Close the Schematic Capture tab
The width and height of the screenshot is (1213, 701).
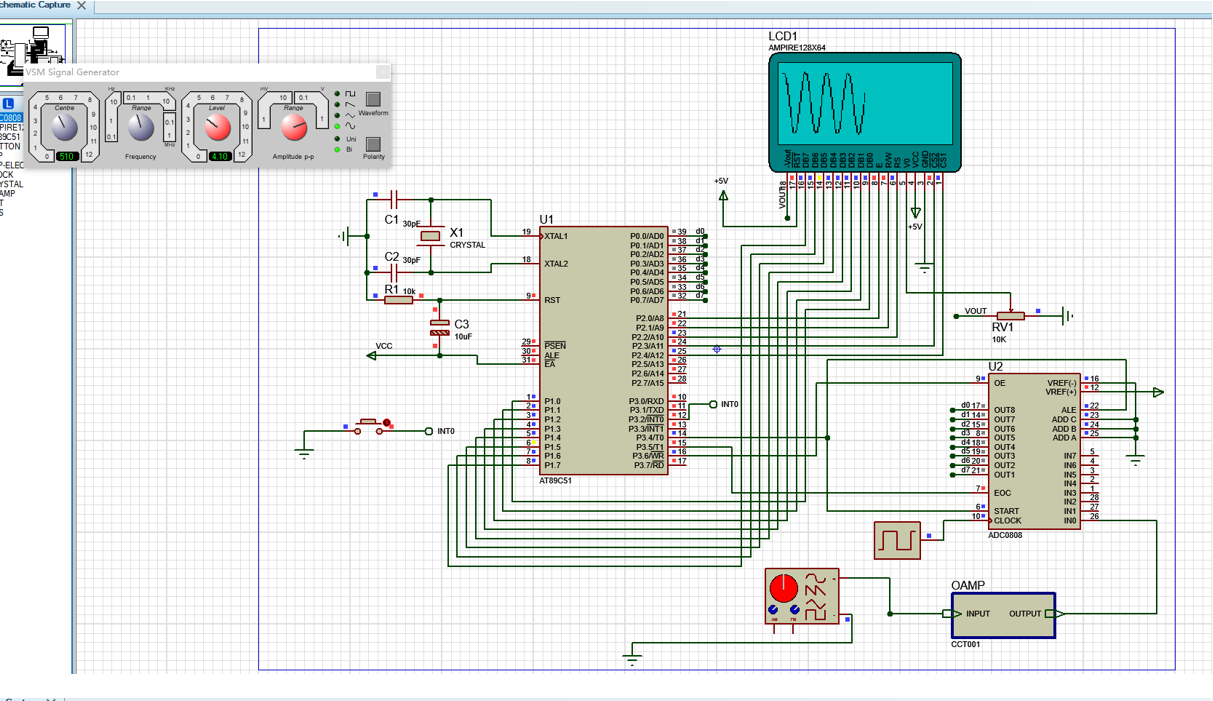pos(82,5)
